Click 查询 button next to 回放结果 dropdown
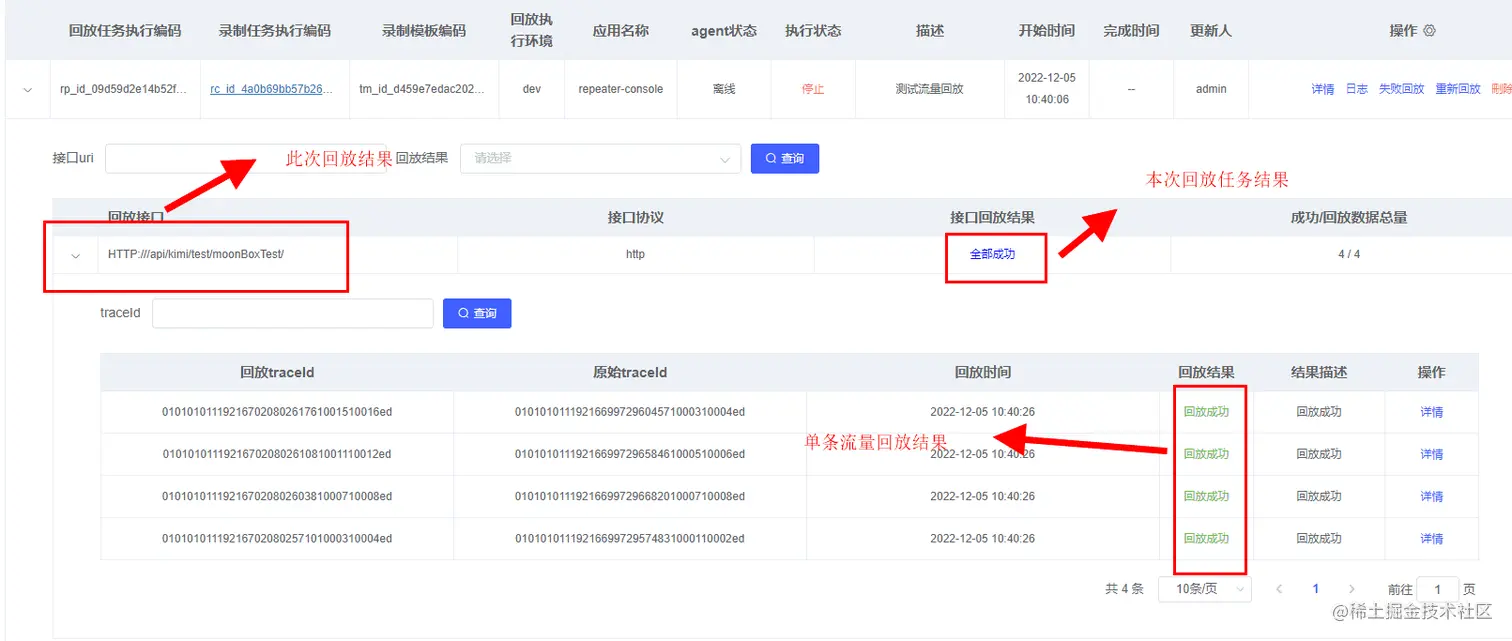The width and height of the screenshot is (1512, 641). (785, 158)
